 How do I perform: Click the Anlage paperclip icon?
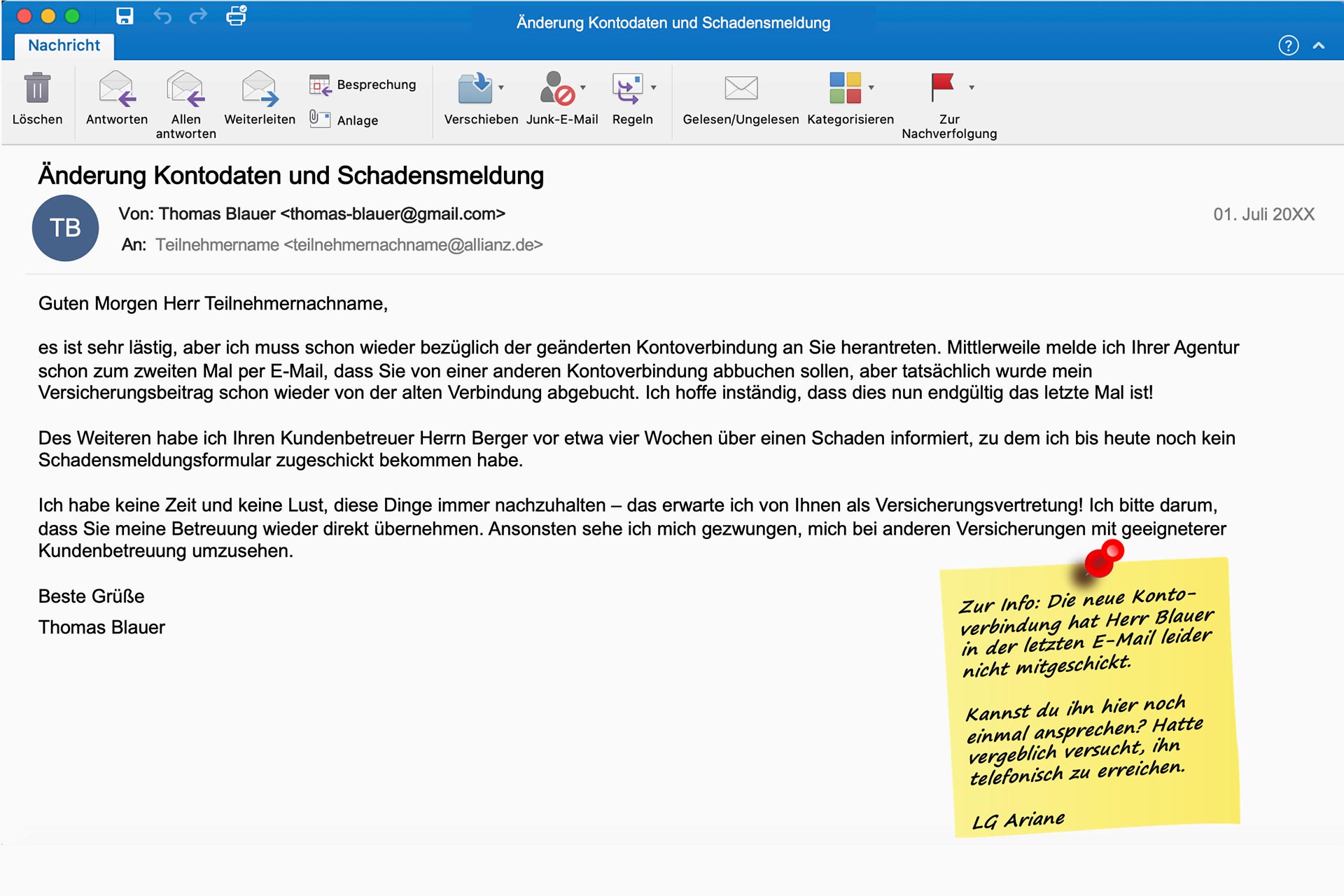tap(319, 119)
